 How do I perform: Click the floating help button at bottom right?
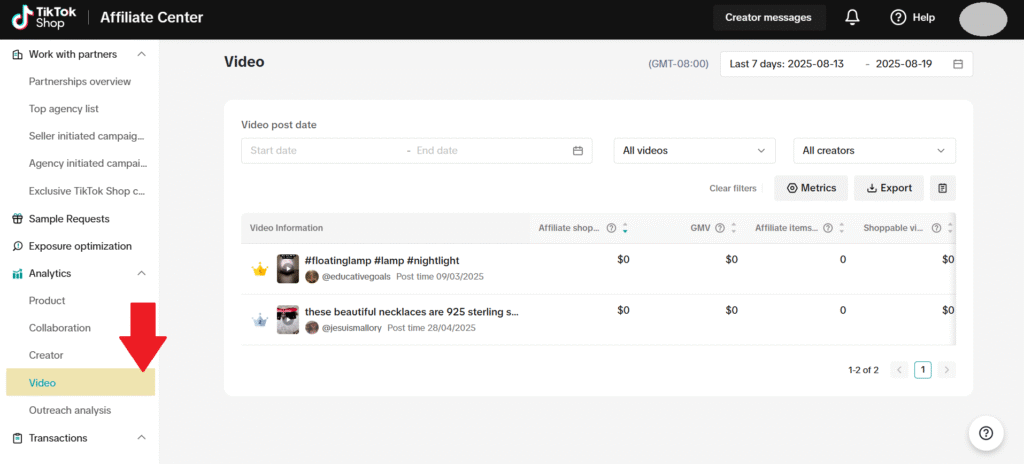click(x=985, y=432)
